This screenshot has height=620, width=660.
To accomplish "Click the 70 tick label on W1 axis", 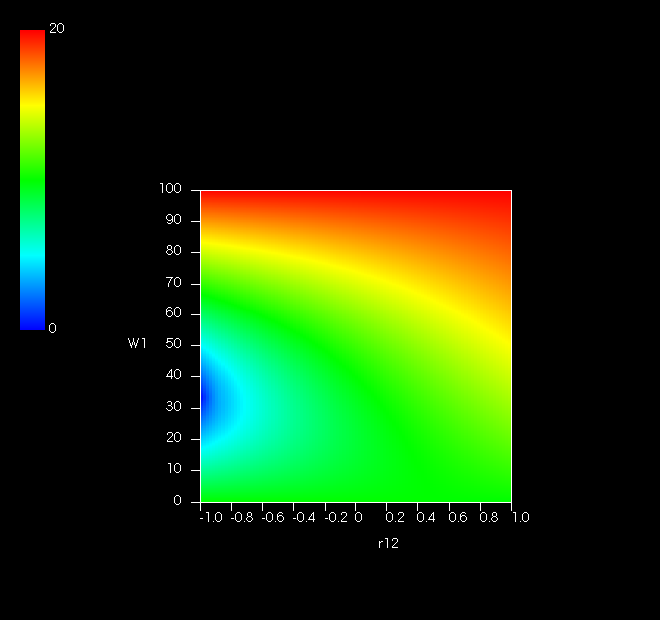I will click(x=173, y=282).
